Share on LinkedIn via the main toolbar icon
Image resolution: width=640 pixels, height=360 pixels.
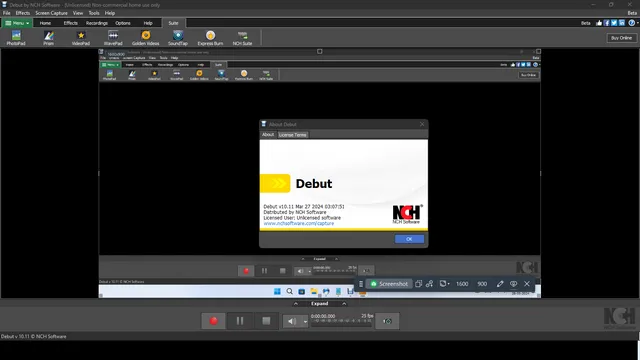(622, 23)
